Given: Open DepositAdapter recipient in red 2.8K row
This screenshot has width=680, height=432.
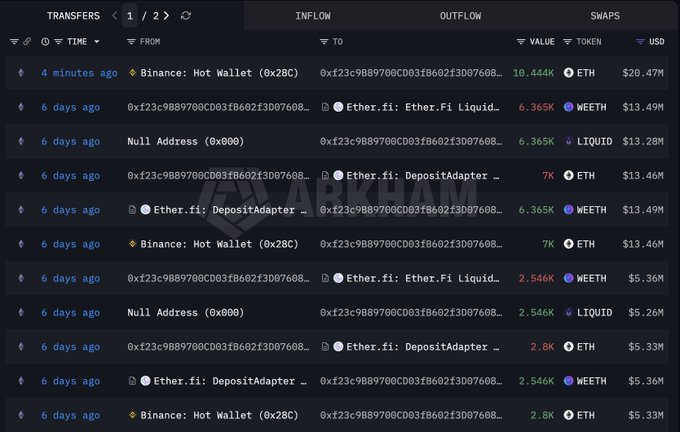Looking at the screenshot, I should coord(423,347).
